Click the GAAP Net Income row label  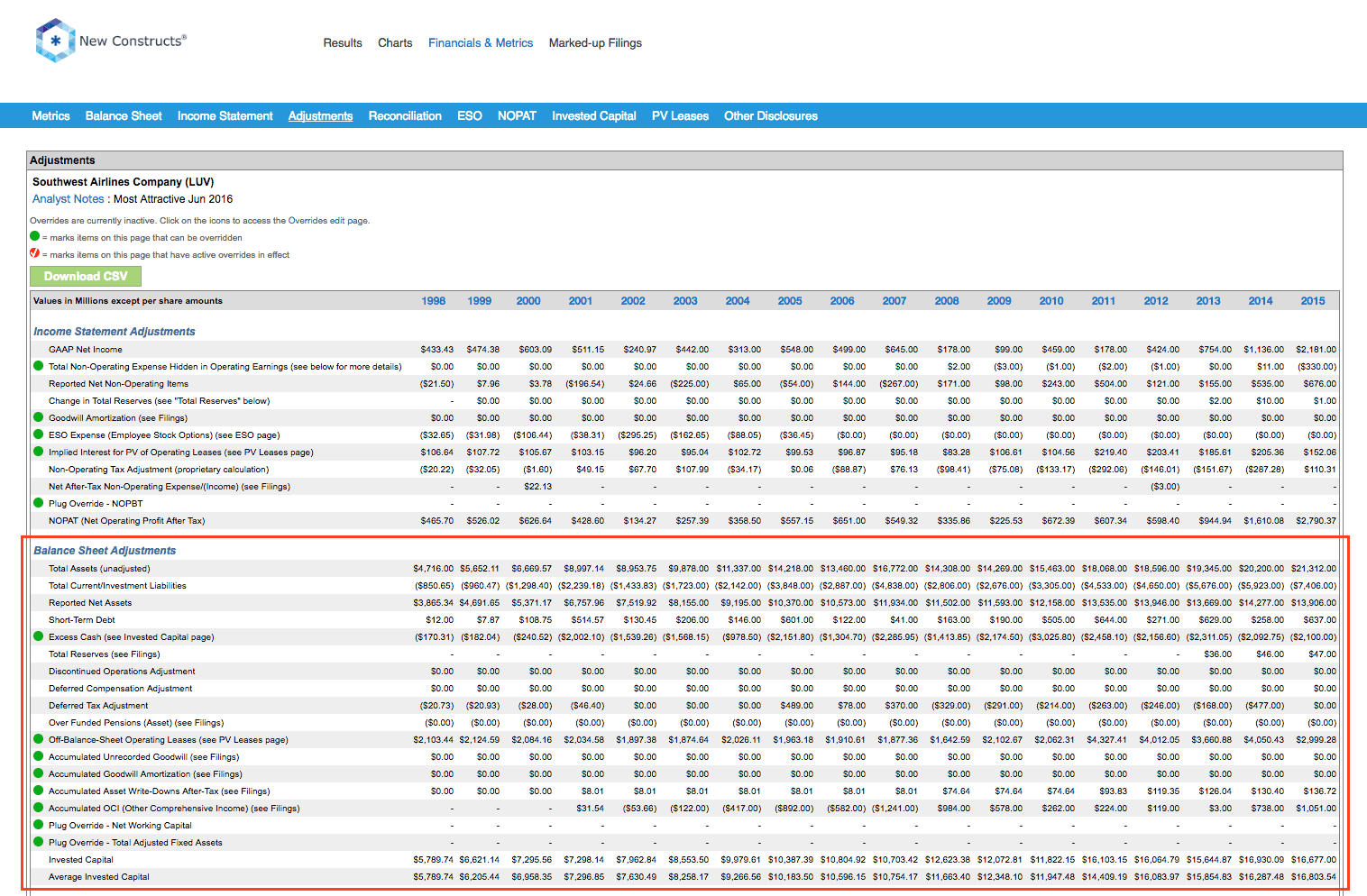(86, 350)
